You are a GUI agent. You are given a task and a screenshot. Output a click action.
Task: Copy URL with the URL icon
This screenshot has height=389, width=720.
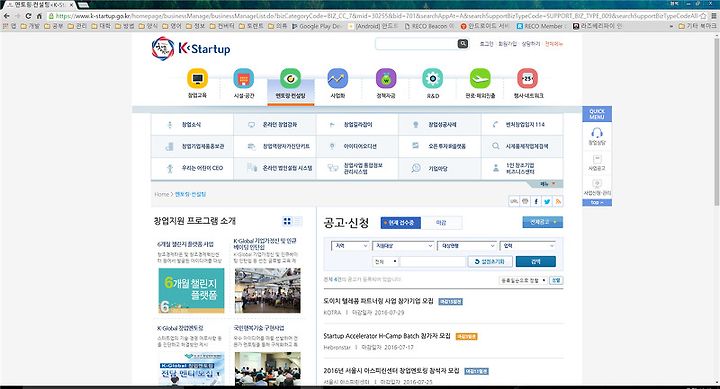(x=514, y=202)
